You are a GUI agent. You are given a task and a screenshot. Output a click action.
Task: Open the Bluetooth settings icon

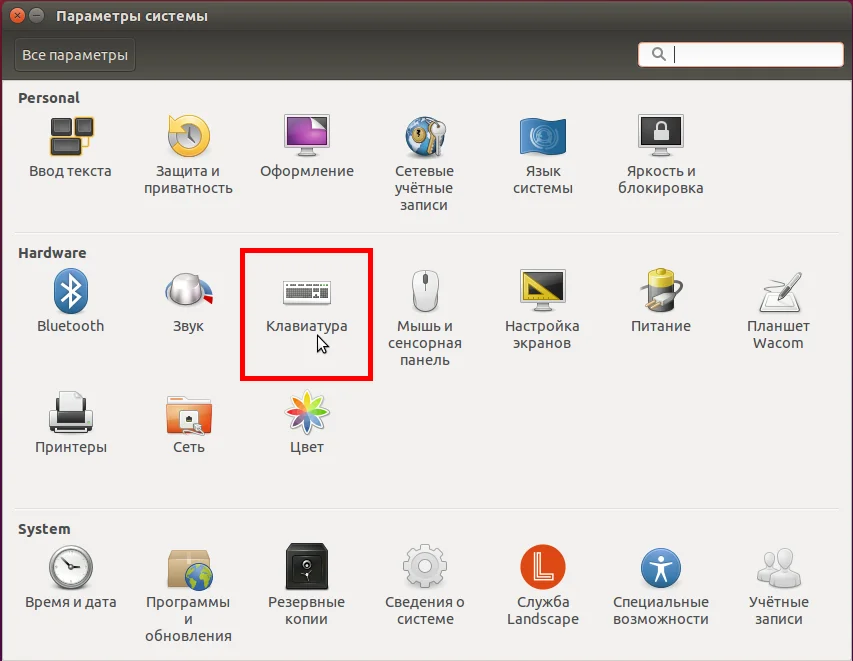pyautogui.click(x=71, y=291)
